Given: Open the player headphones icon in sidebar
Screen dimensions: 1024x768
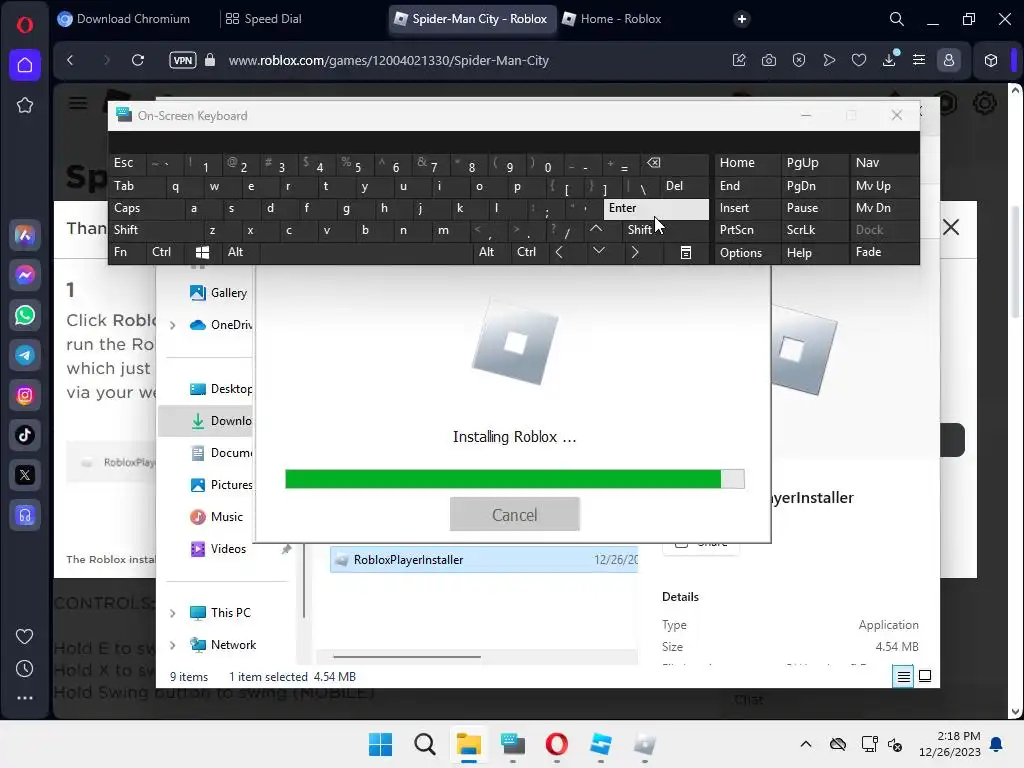Looking at the screenshot, I should tap(25, 515).
